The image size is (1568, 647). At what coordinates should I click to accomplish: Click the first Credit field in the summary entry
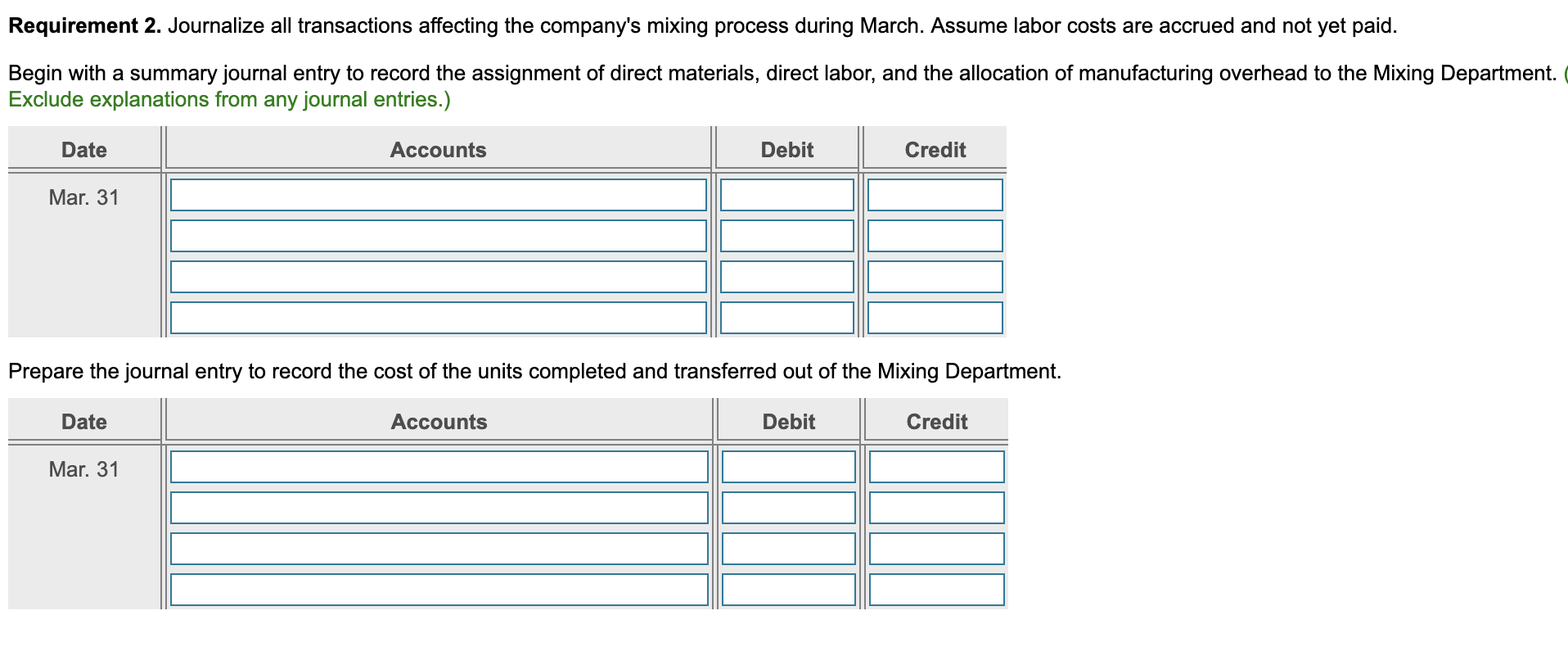pyautogui.click(x=935, y=195)
